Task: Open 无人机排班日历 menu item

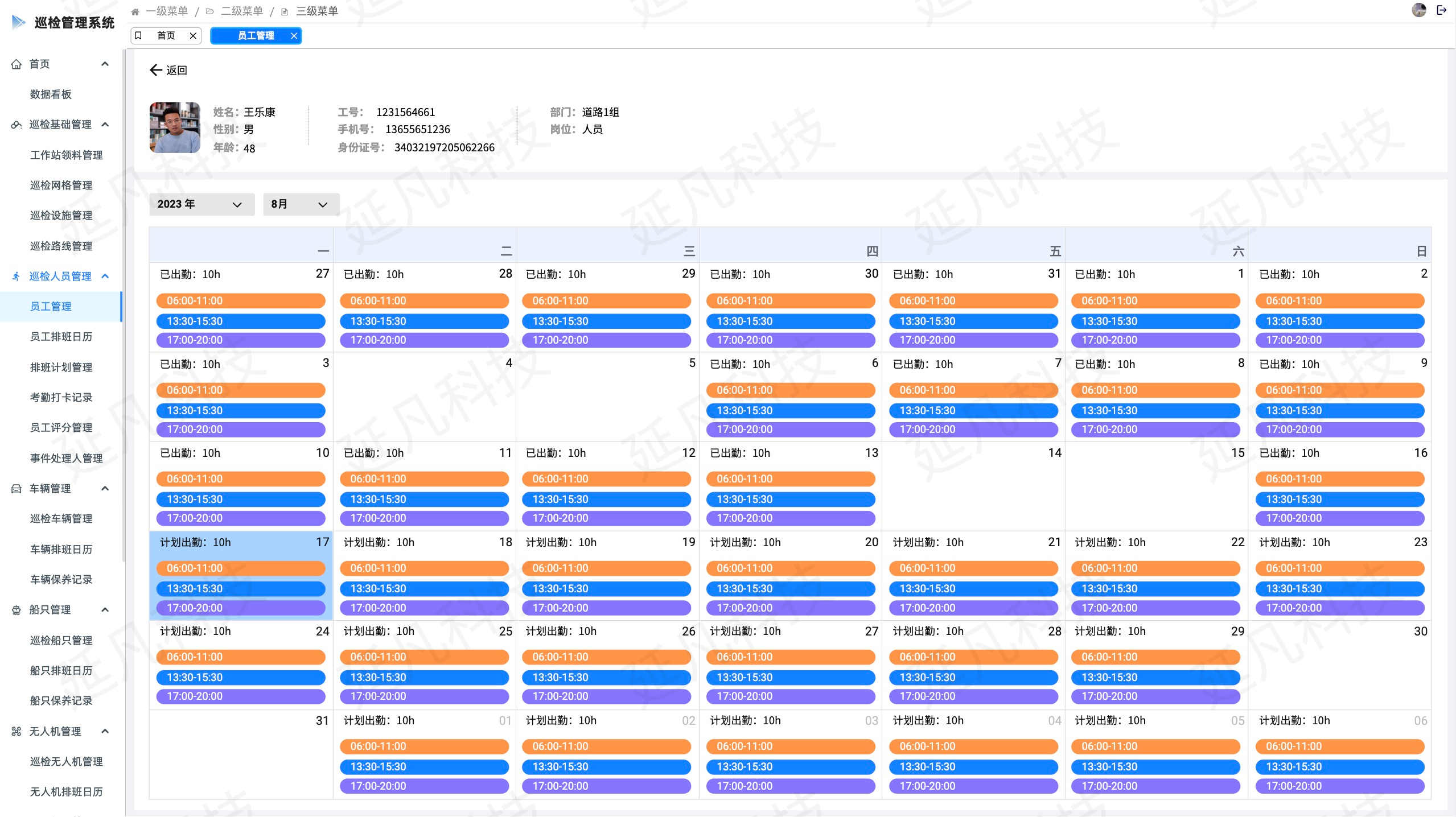Action: [67, 792]
